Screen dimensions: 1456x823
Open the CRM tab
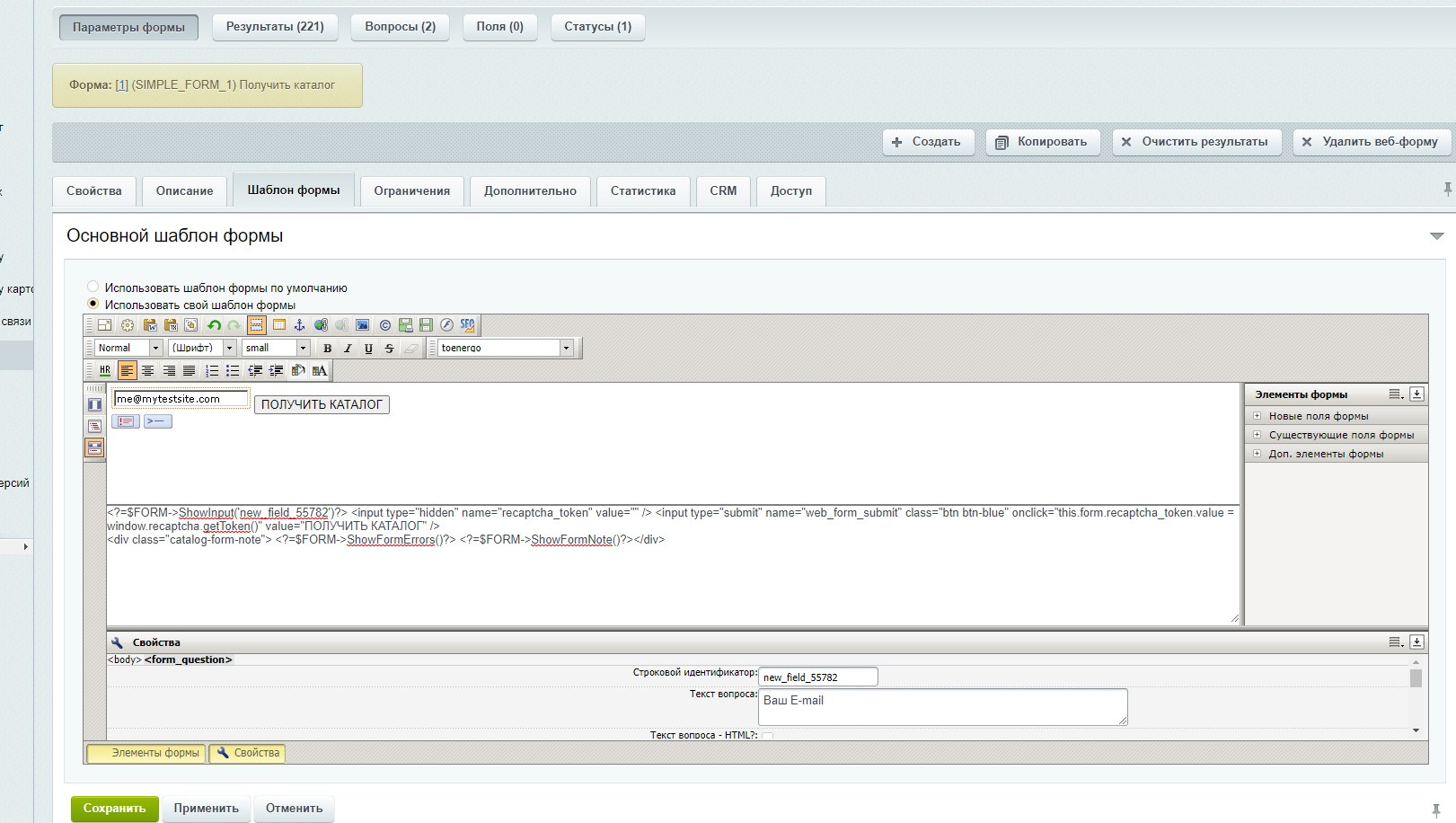[x=723, y=190]
